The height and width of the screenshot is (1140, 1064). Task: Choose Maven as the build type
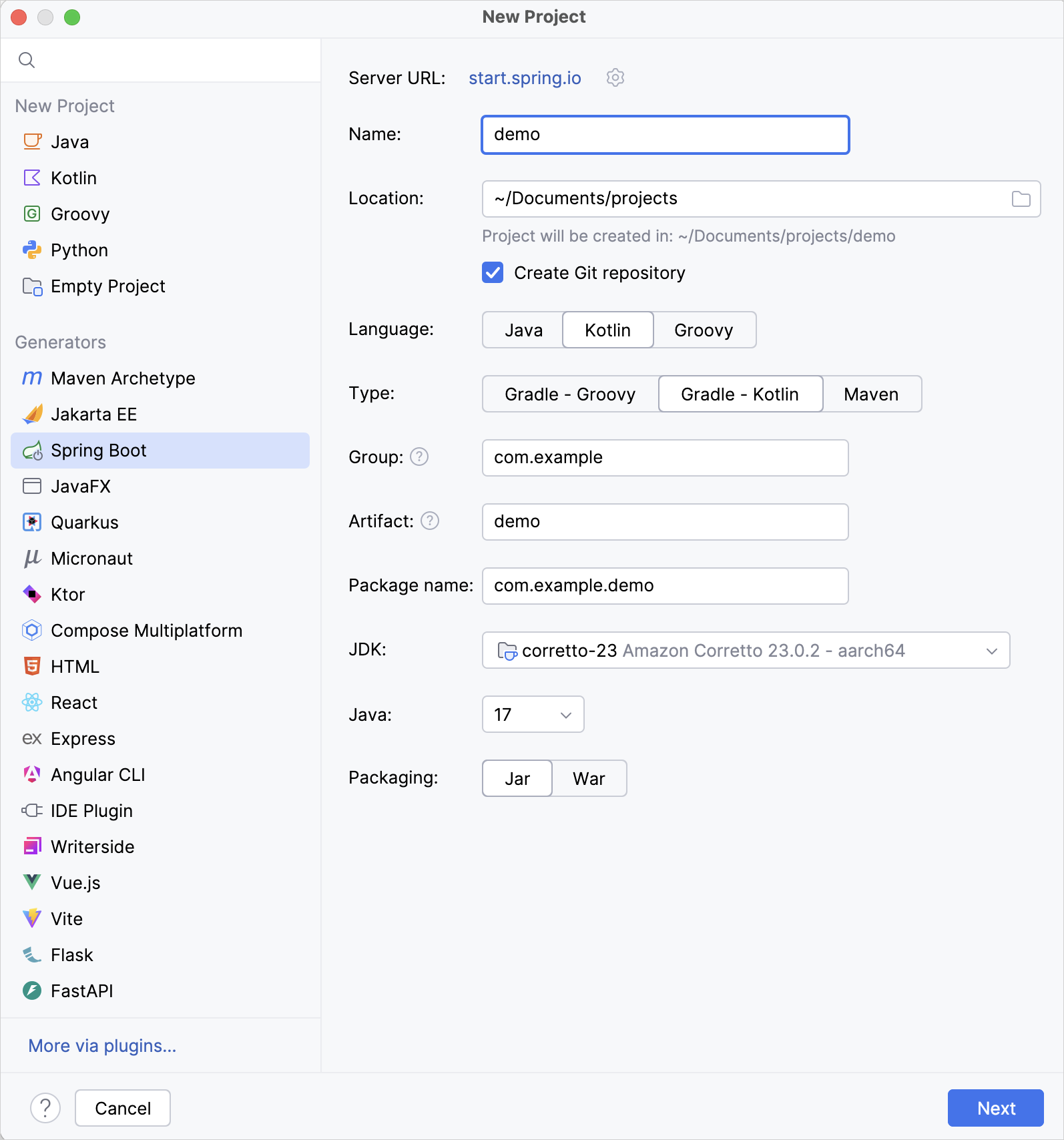(x=871, y=394)
